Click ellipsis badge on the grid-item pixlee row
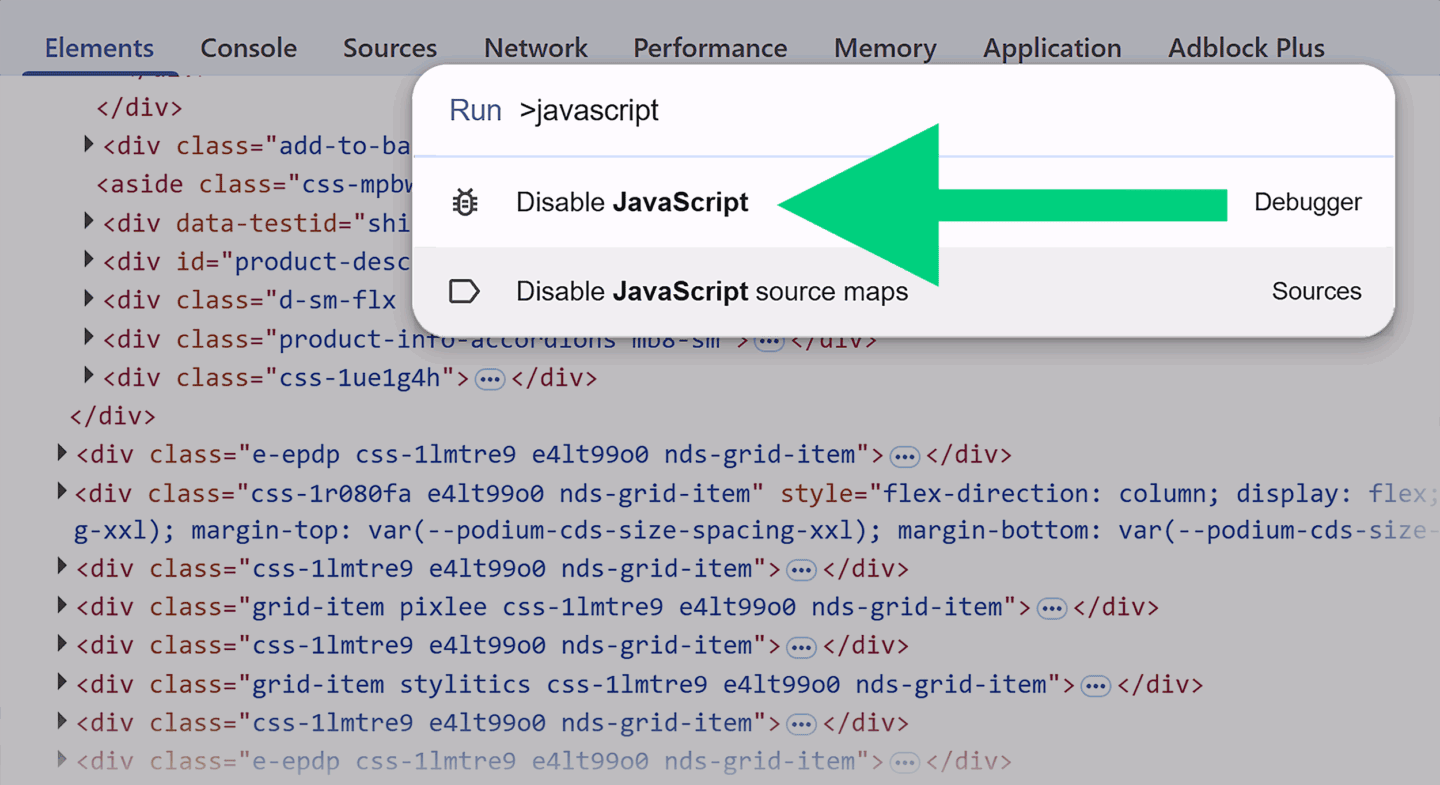 tap(1050, 608)
